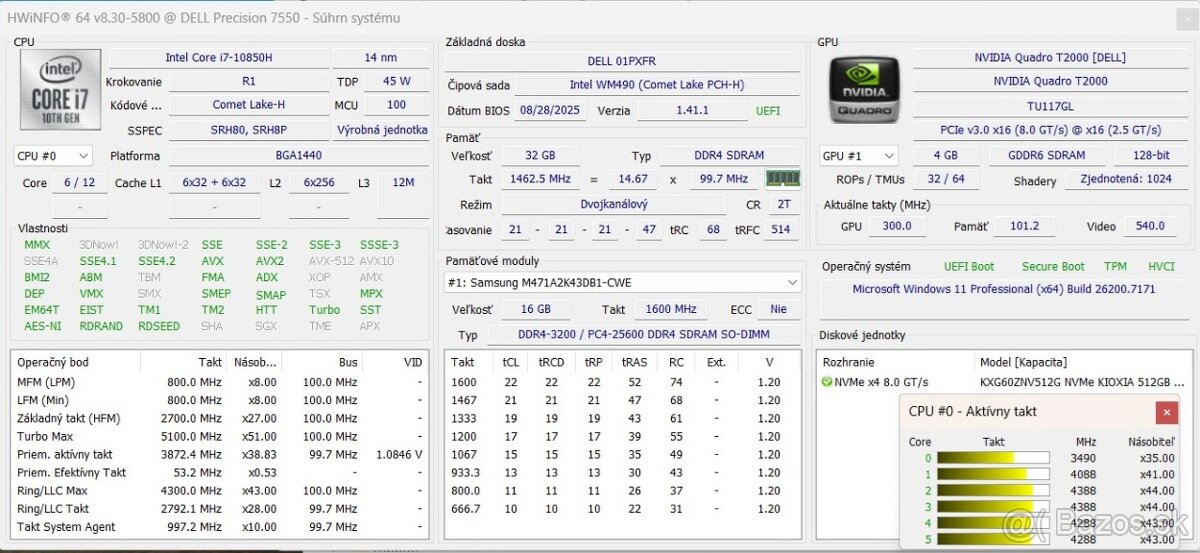Click the TPM indicator
Screen dimensions: 1200x553
point(1115,267)
